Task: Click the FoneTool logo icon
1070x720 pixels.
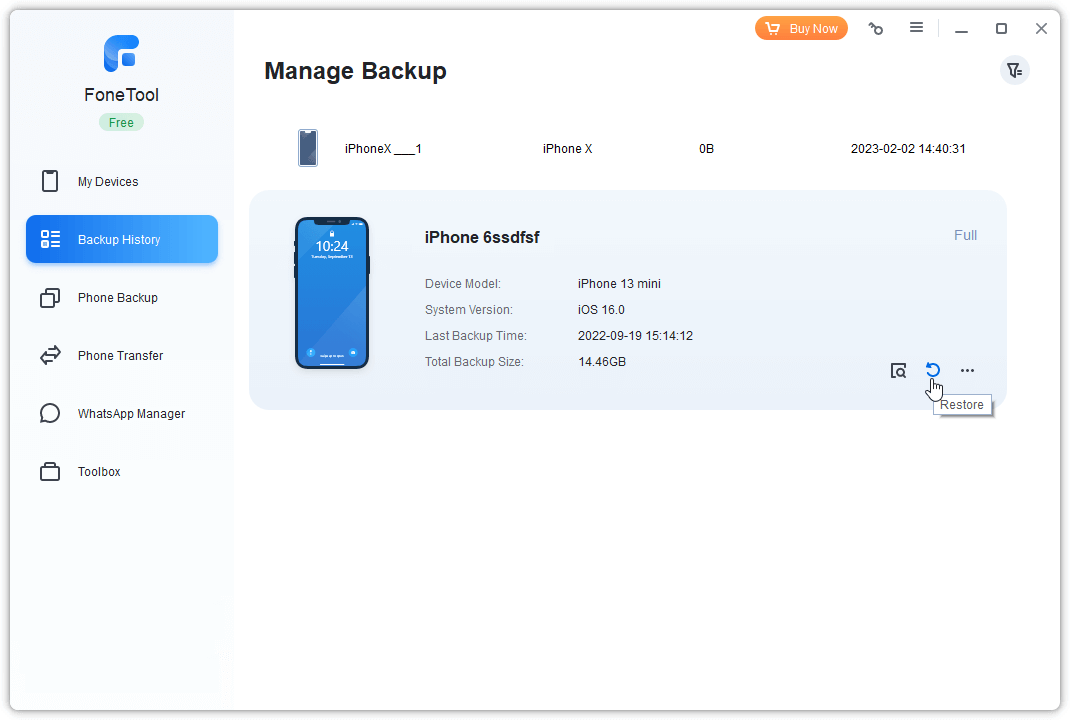Action: click(121, 54)
